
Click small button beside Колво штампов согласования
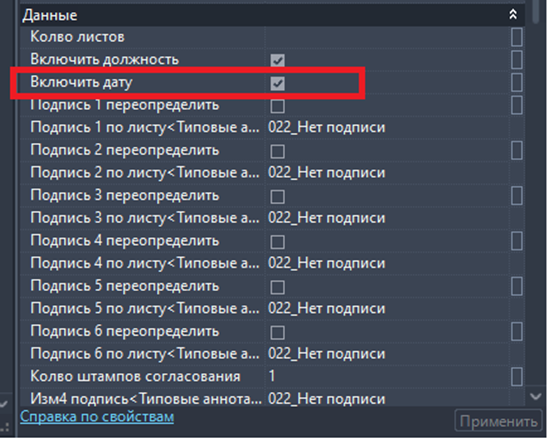click(x=517, y=377)
